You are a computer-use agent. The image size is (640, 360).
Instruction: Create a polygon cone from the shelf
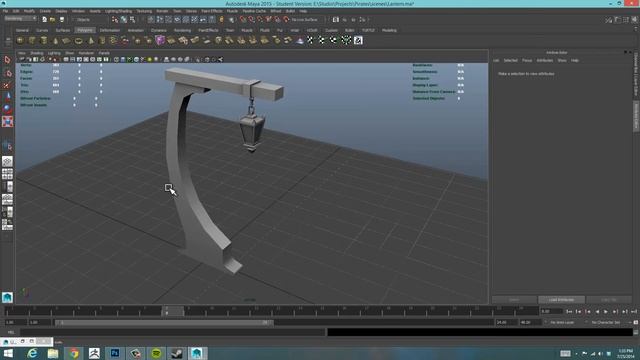click(56, 40)
